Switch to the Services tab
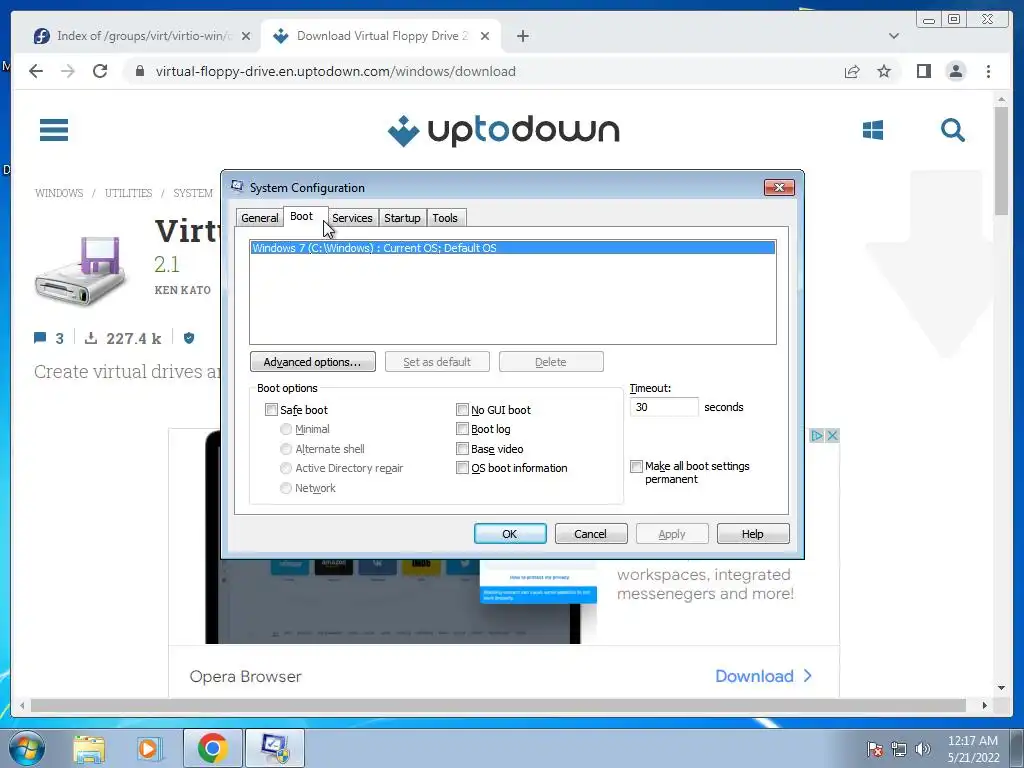 [x=352, y=218]
